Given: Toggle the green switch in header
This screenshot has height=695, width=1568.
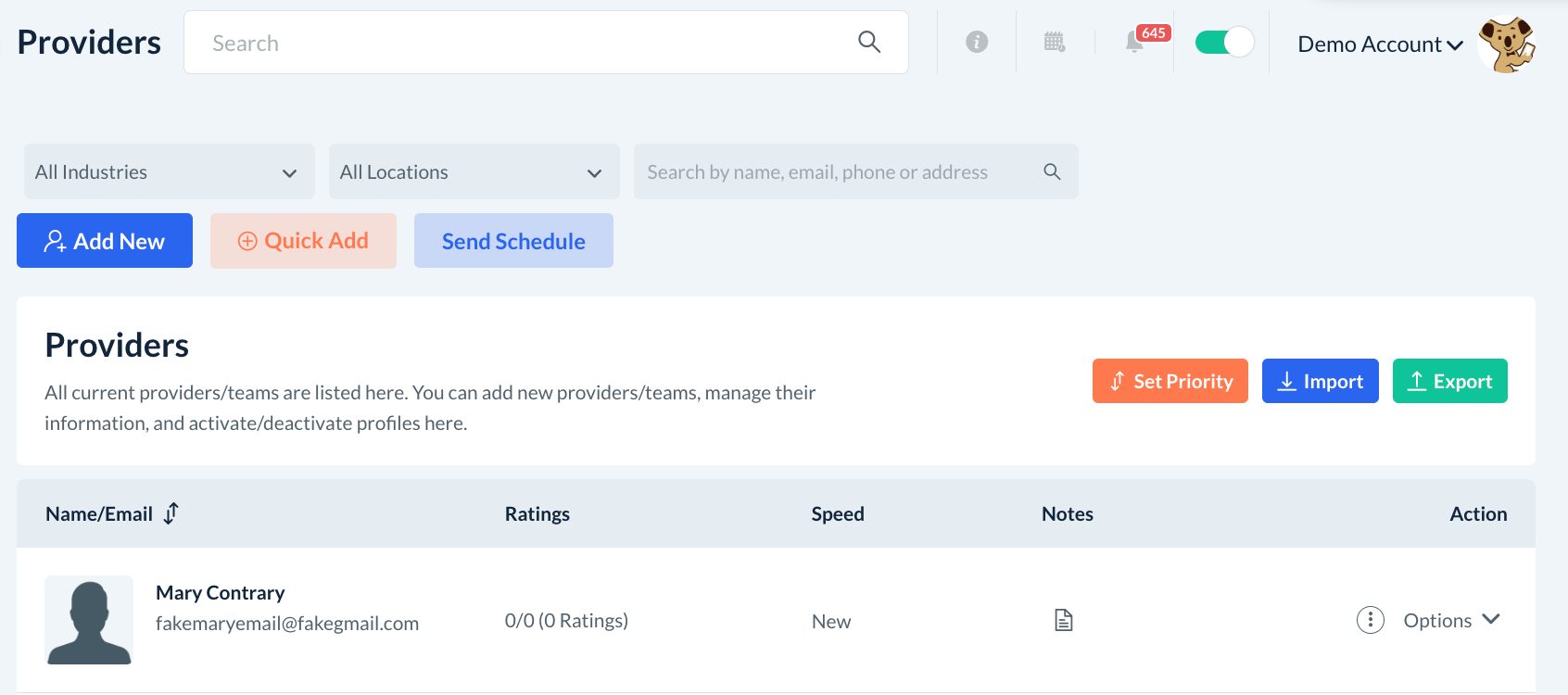Looking at the screenshot, I should [x=1224, y=42].
